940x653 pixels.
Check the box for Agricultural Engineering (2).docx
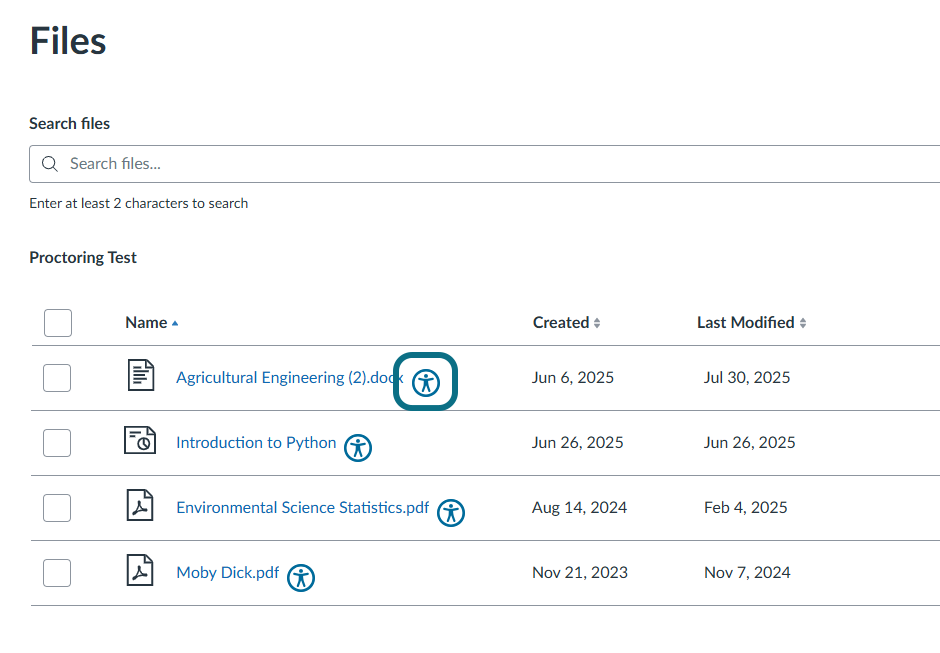pos(57,377)
